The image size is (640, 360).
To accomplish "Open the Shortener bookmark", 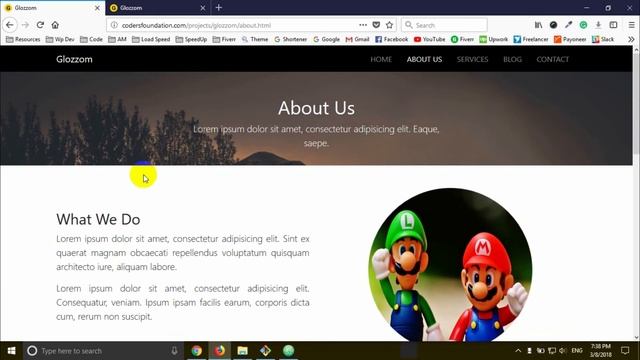I will (290, 39).
